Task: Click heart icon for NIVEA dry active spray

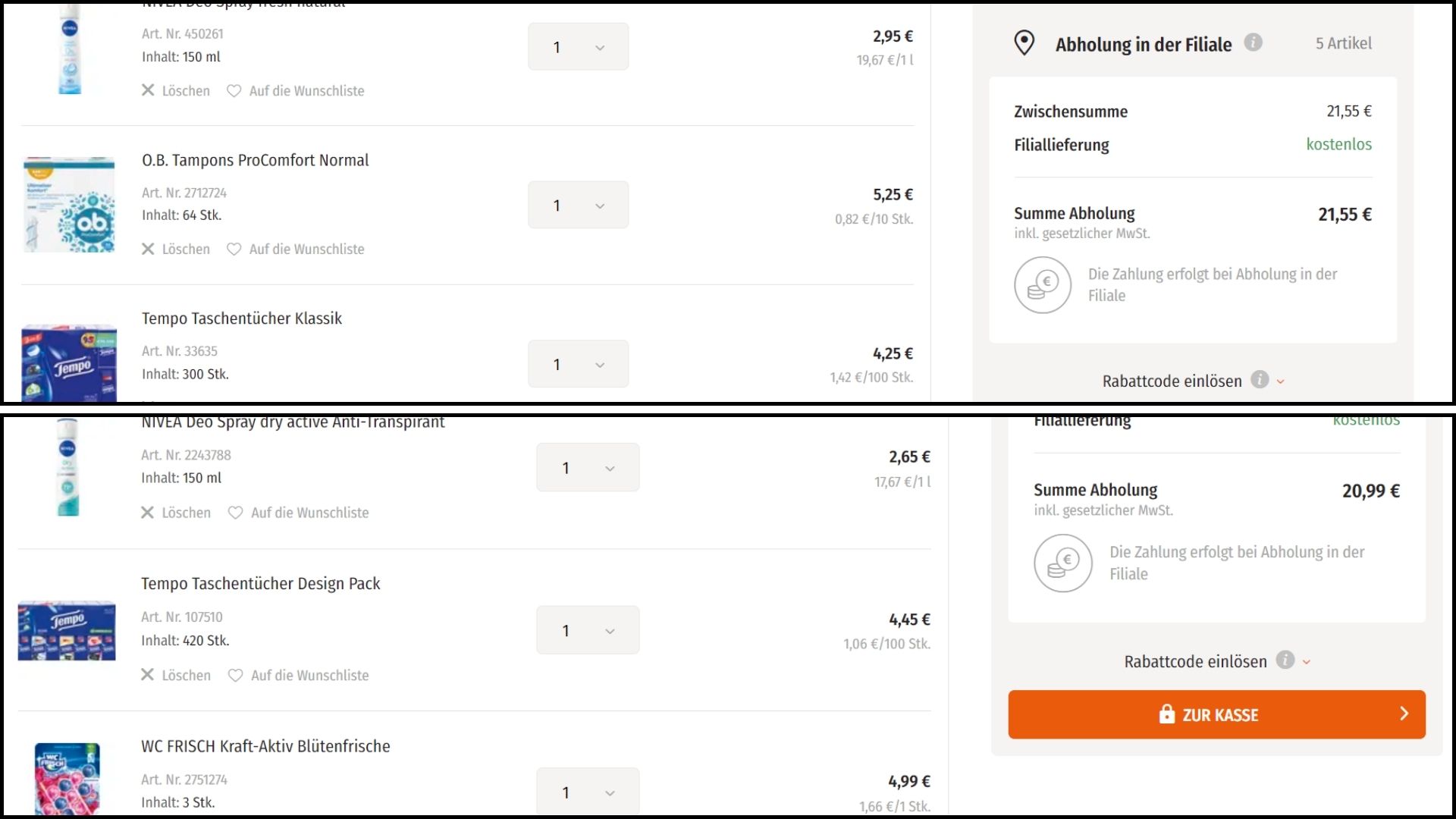Action: point(236,513)
